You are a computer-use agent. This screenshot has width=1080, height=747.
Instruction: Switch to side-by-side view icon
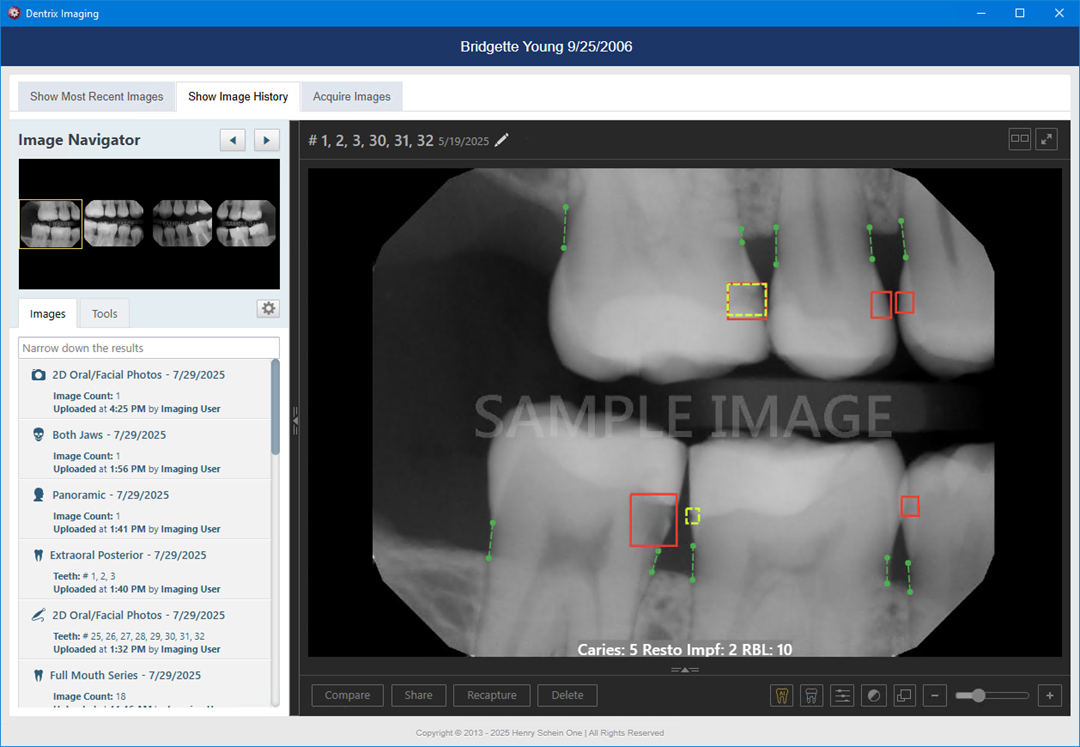[1019, 139]
